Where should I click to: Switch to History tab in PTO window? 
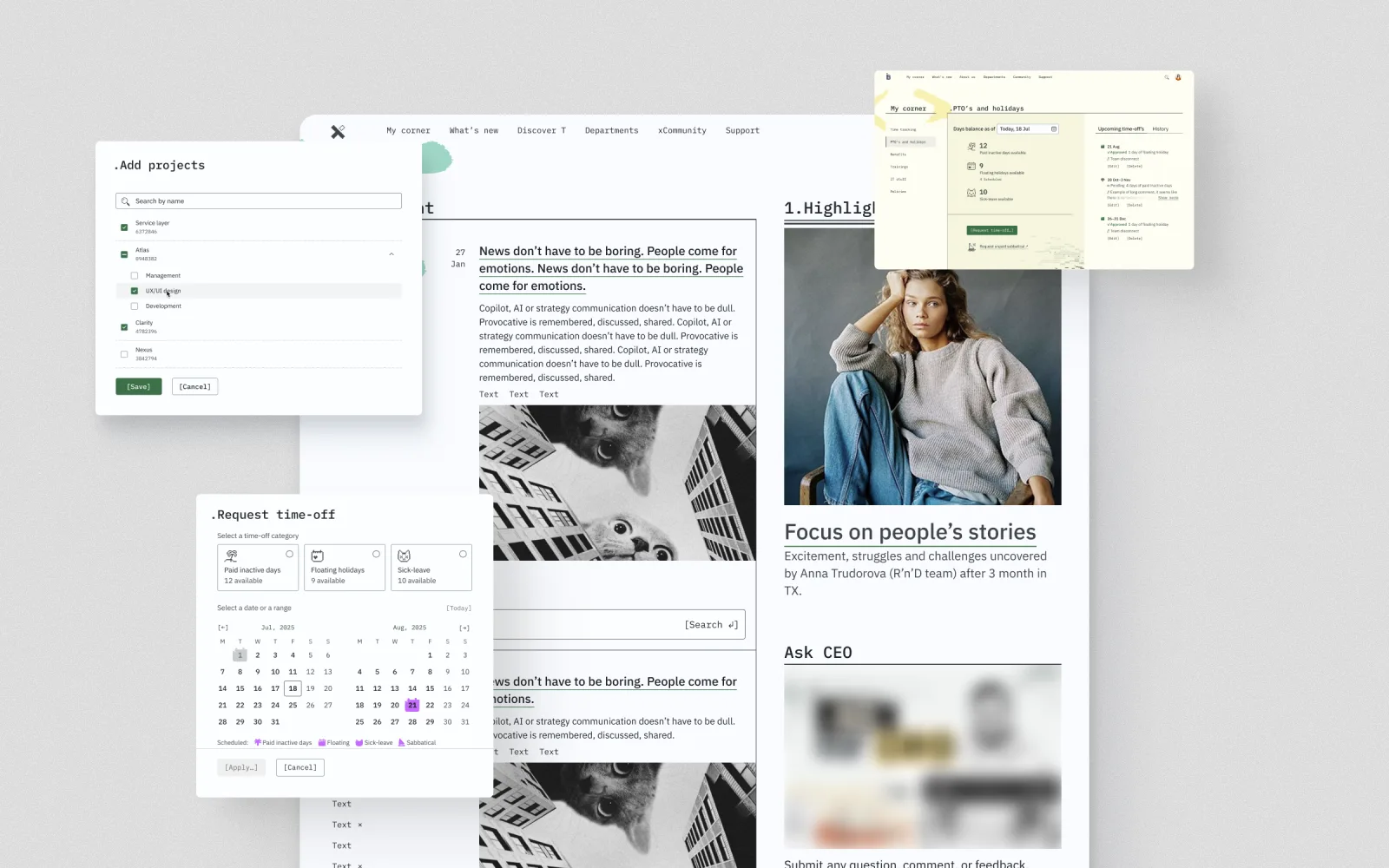(1161, 129)
